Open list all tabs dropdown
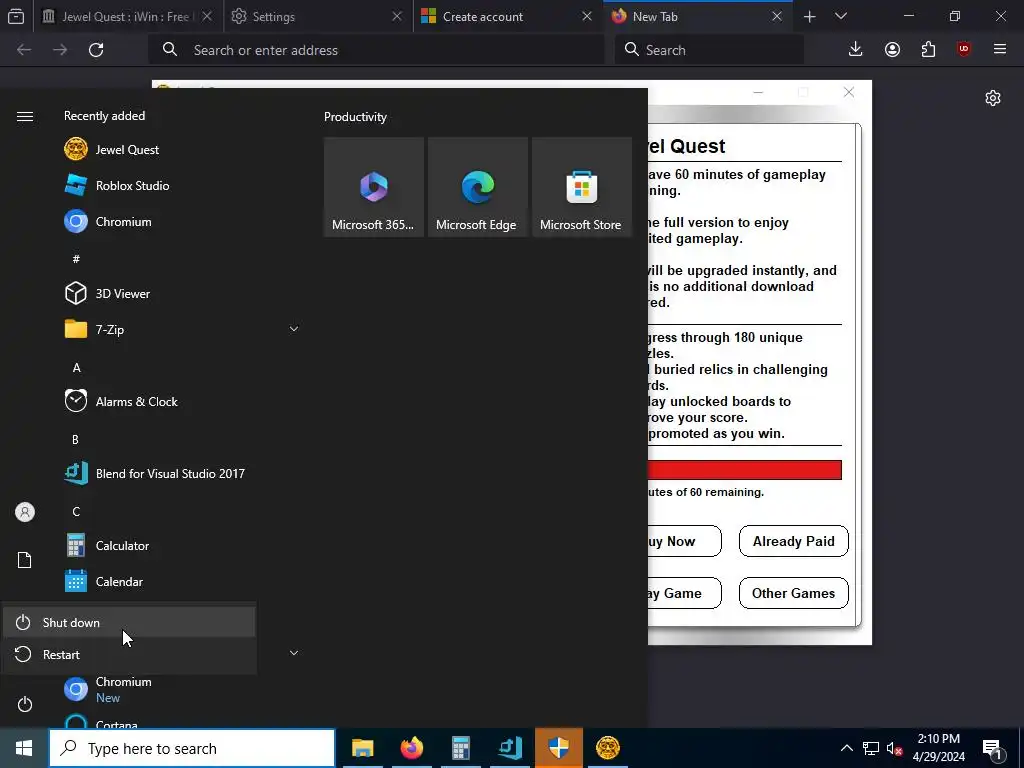Screen dimensions: 1024x768 (x=841, y=16)
